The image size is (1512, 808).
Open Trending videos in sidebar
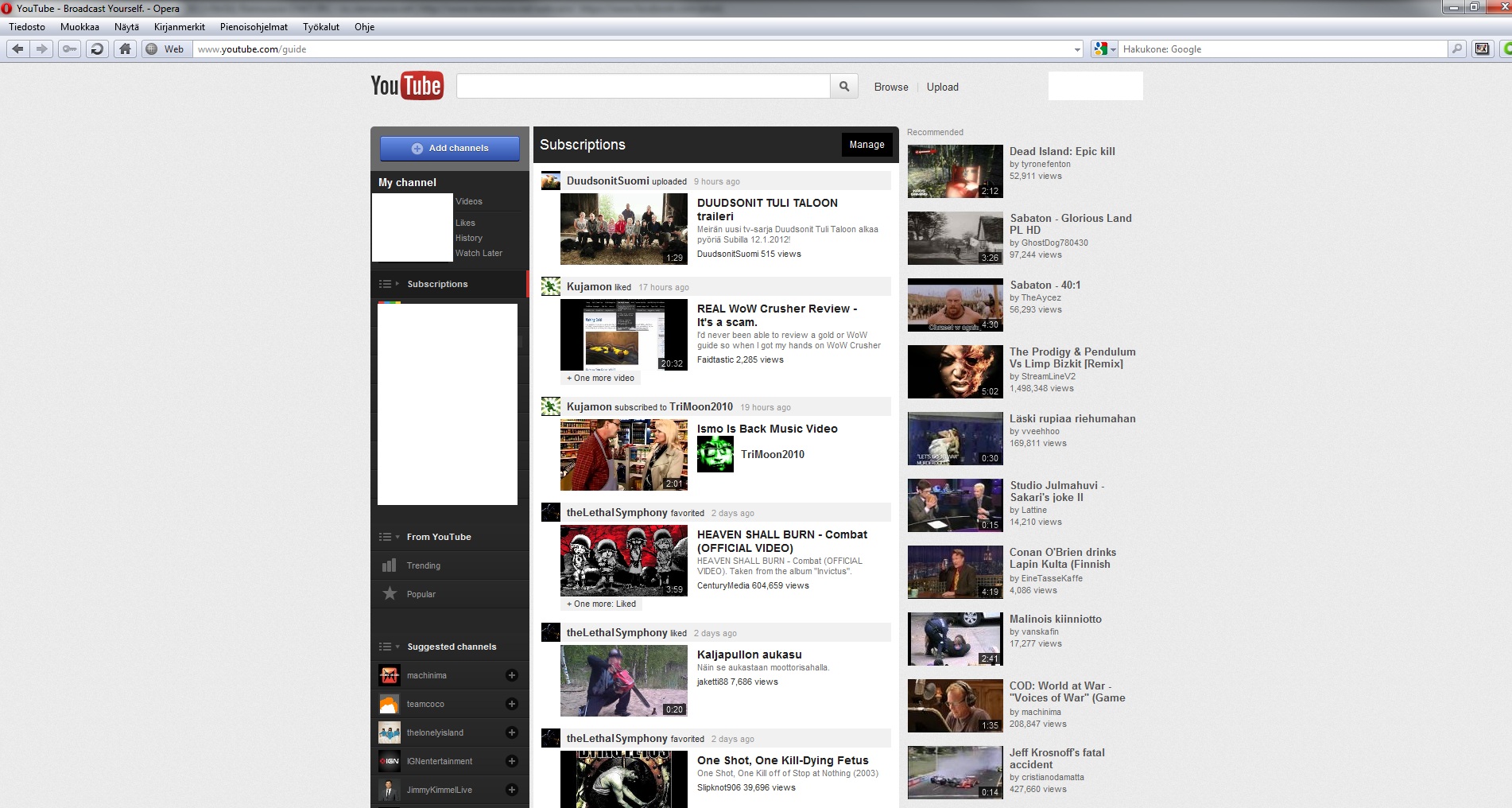[x=423, y=565]
